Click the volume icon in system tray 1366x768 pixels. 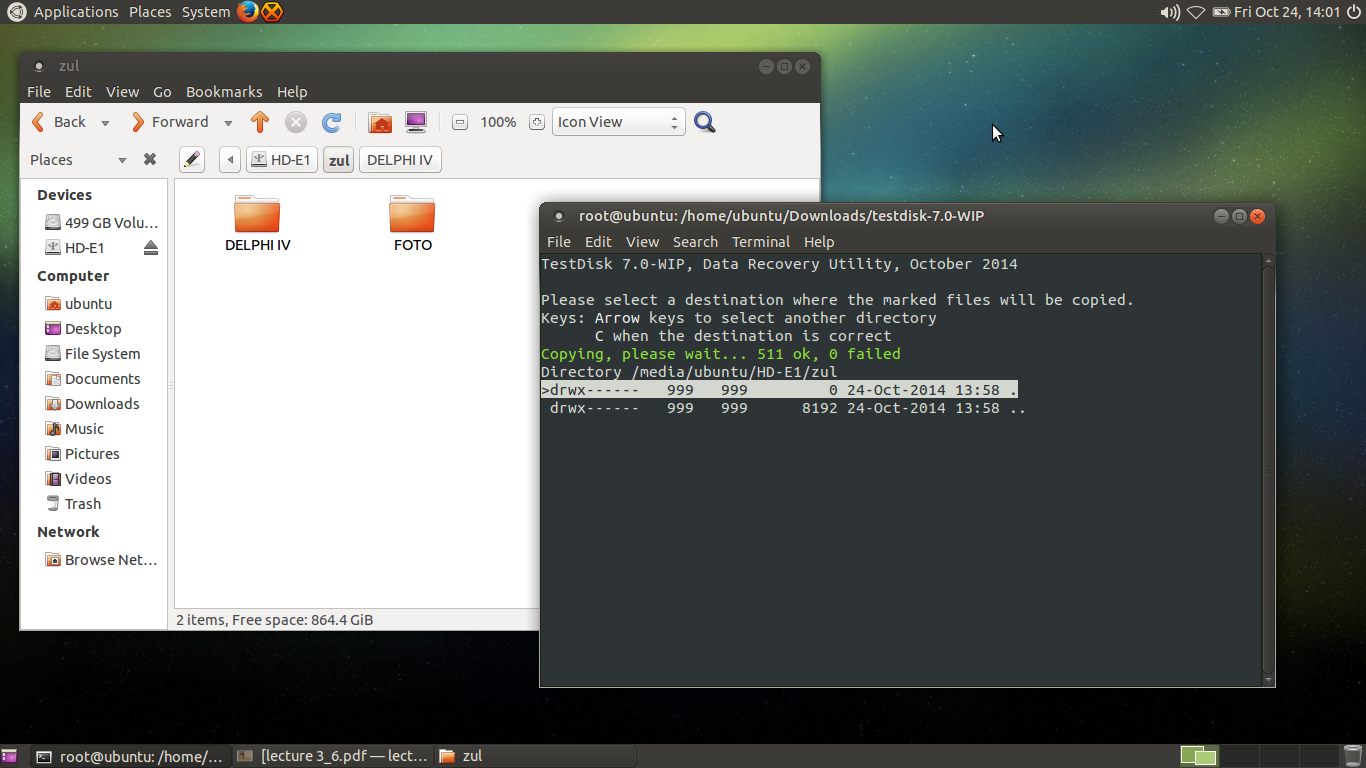pos(1169,12)
